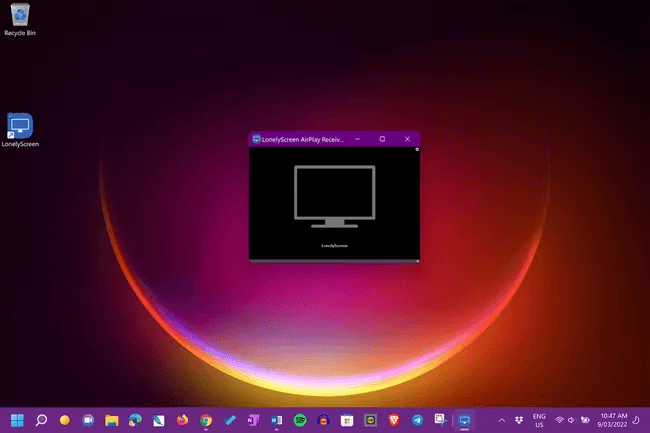Open taskbar Search

coord(41,420)
